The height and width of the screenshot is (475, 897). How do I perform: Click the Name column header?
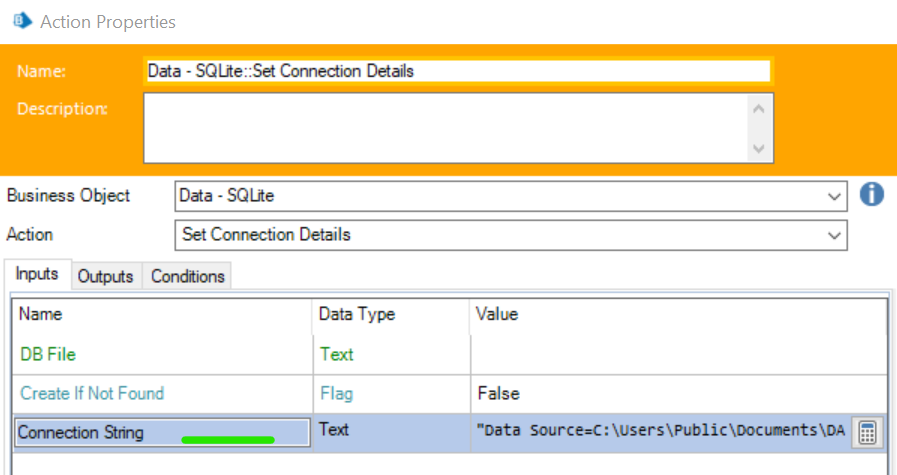coord(162,314)
